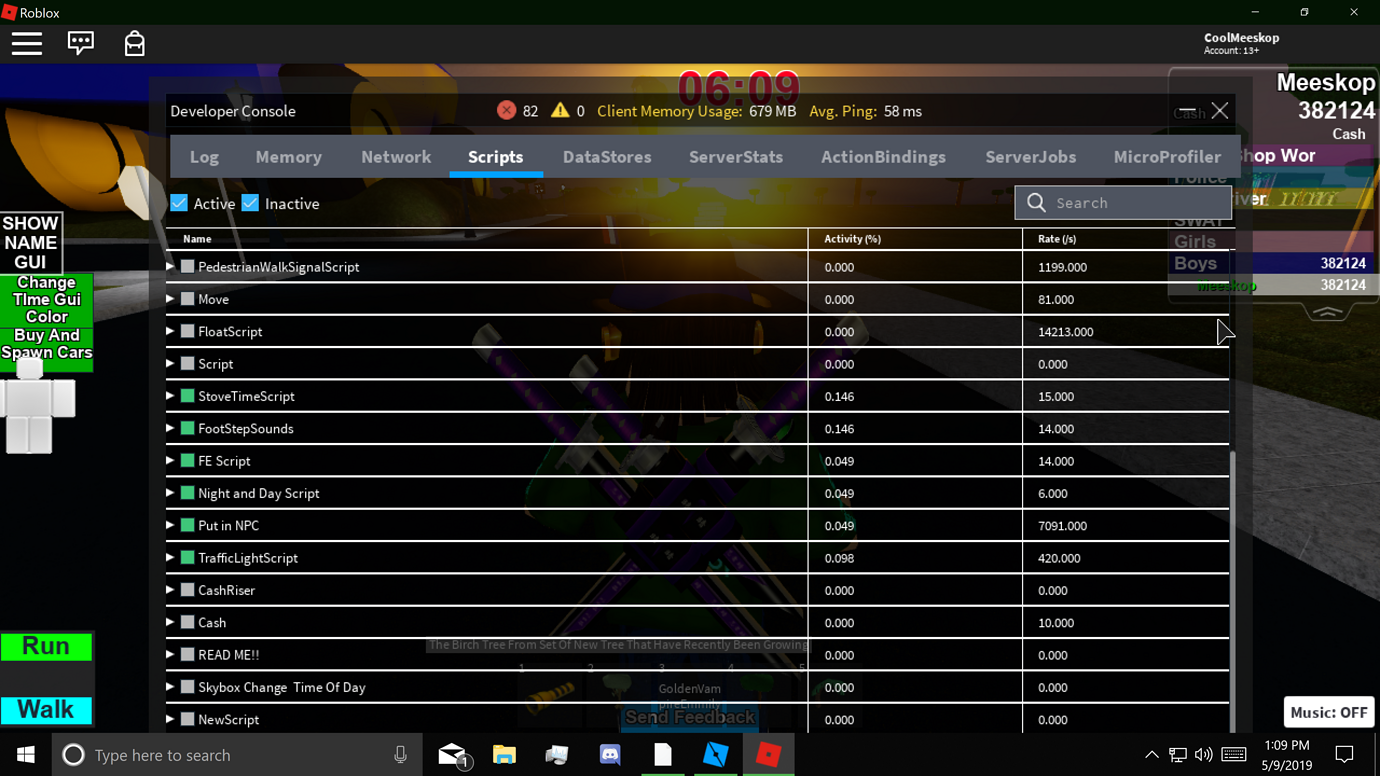Click the console vertical scrollbar
Image resolution: width=1380 pixels, height=776 pixels.
tap(1233, 590)
